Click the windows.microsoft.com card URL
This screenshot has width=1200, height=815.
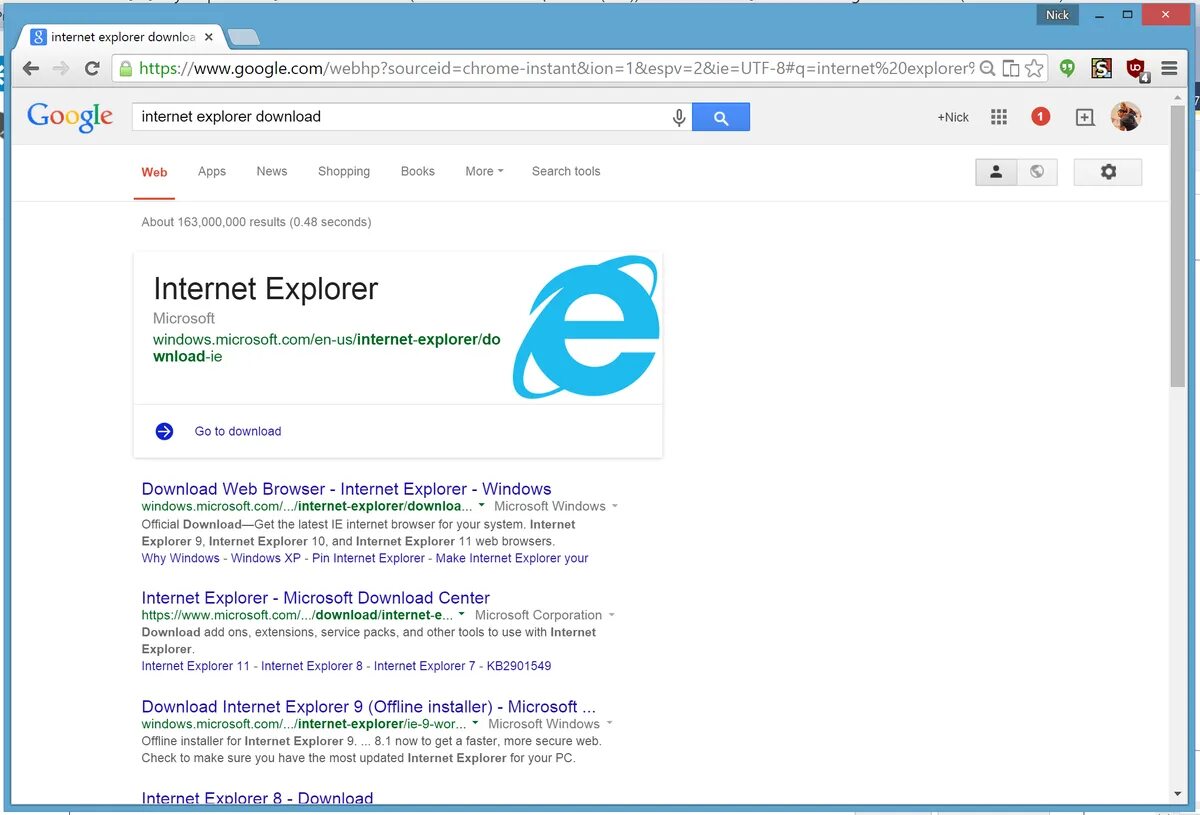[x=326, y=348]
